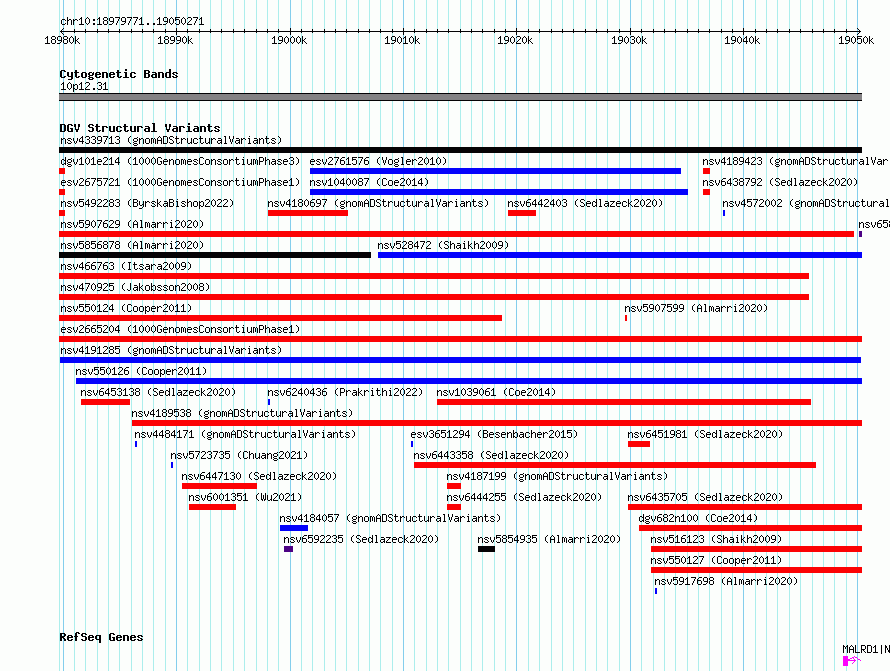Click the nsv4484171 variant label

coord(245,434)
